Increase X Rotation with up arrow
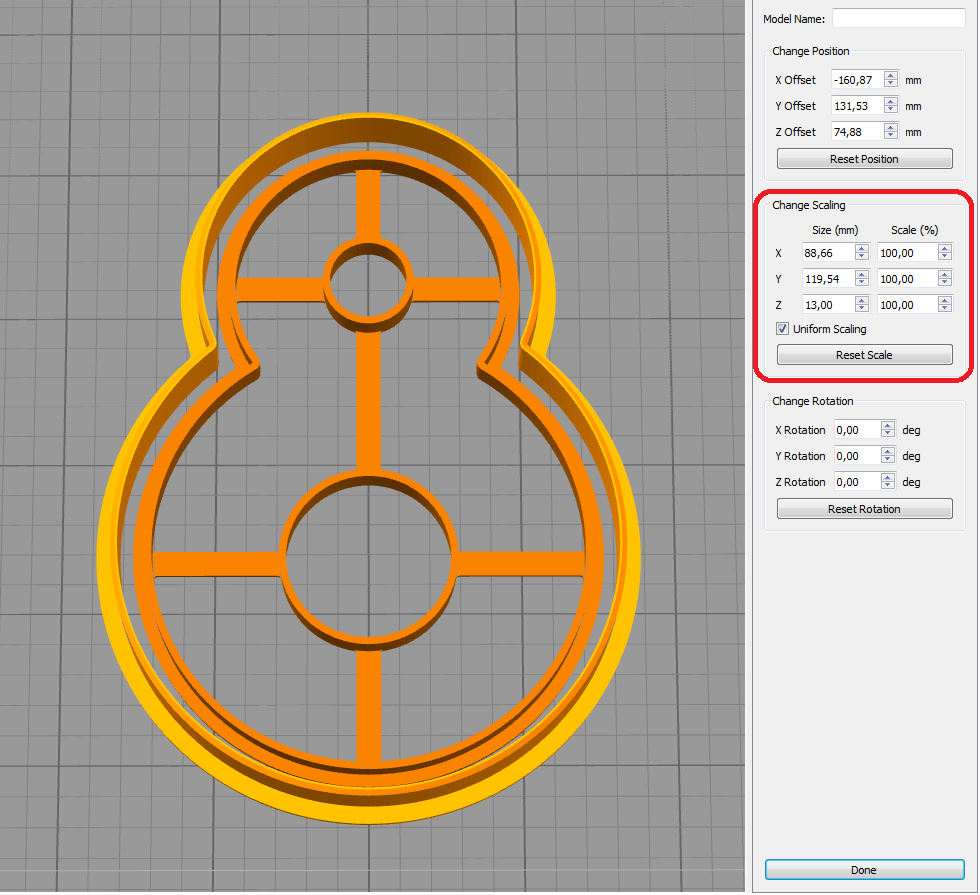The image size is (980, 895). click(888, 425)
